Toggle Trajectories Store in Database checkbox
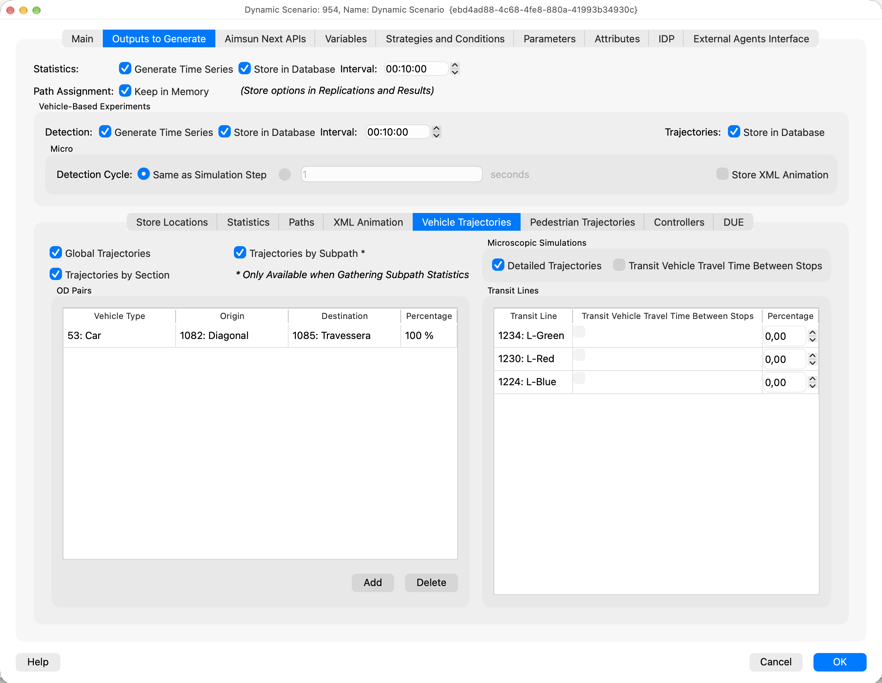Image resolution: width=882 pixels, height=683 pixels. [x=734, y=132]
